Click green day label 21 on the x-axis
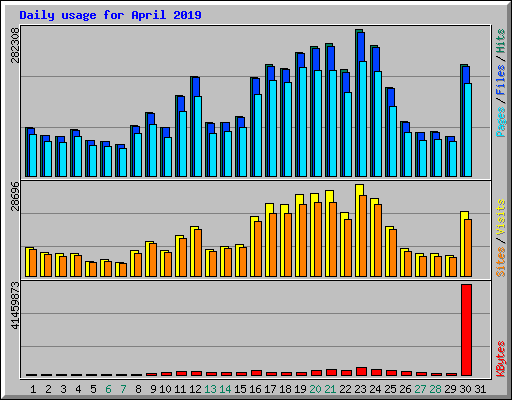This screenshot has height=400, width=512. click(x=330, y=389)
